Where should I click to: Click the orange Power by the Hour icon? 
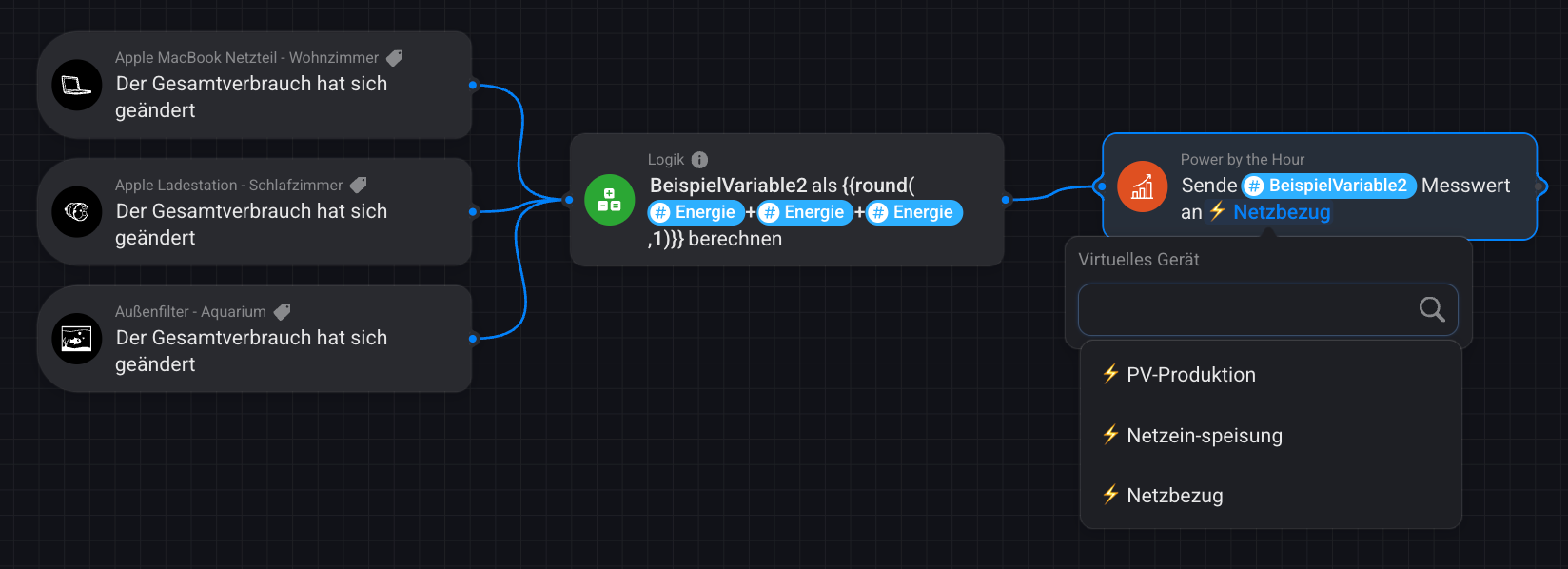click(x=1142, y=186)
